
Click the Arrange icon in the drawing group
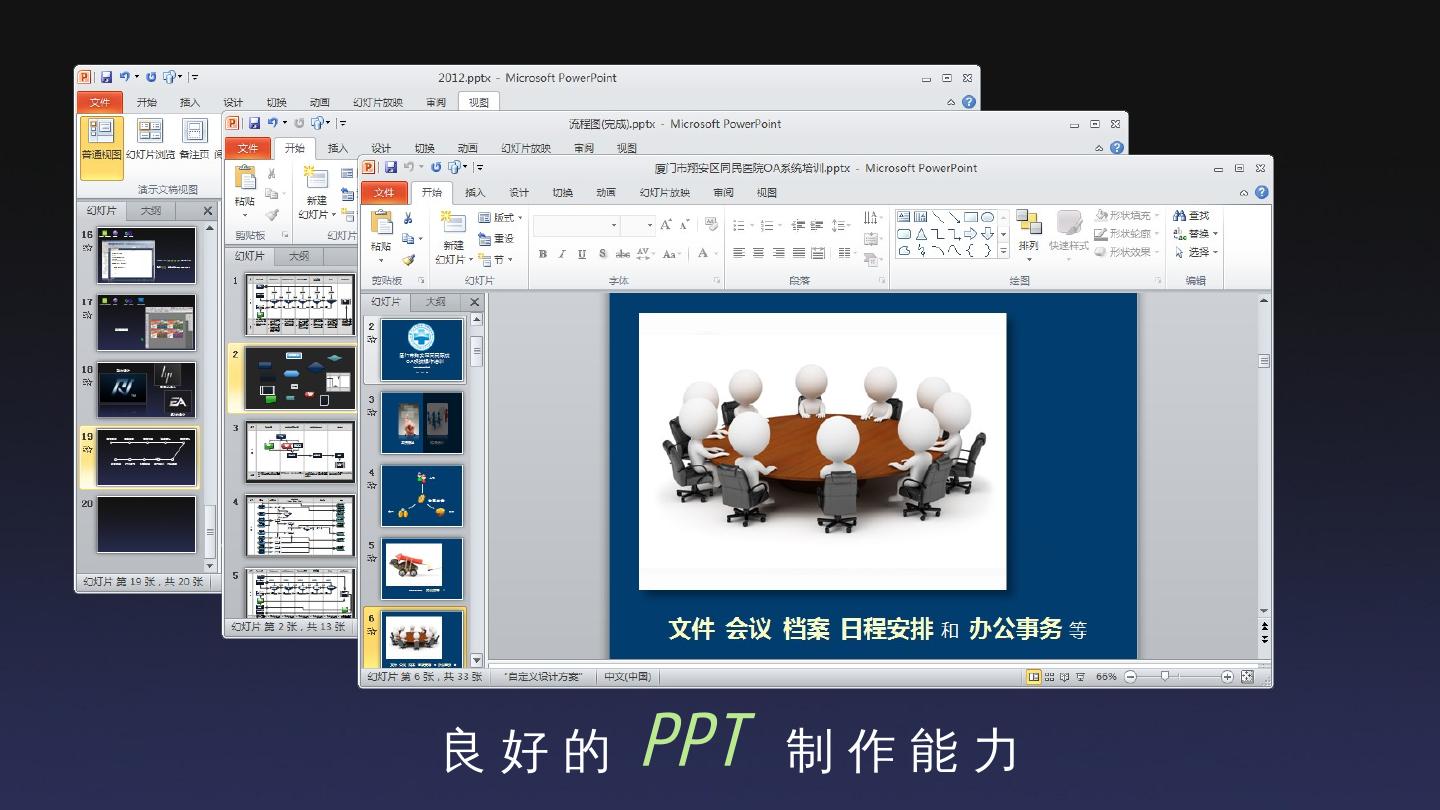1028,224
